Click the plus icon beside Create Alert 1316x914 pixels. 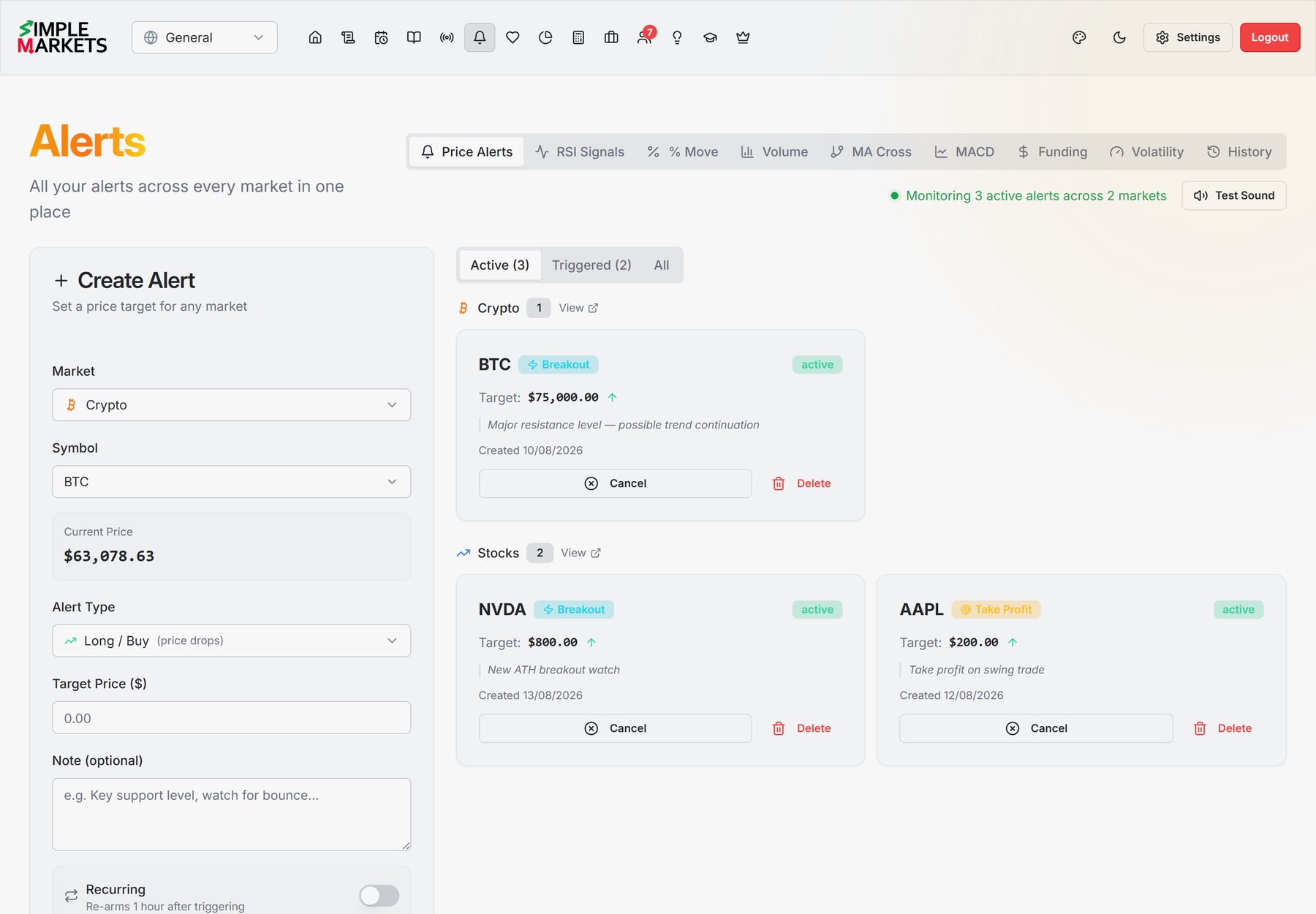pos(61,281)
